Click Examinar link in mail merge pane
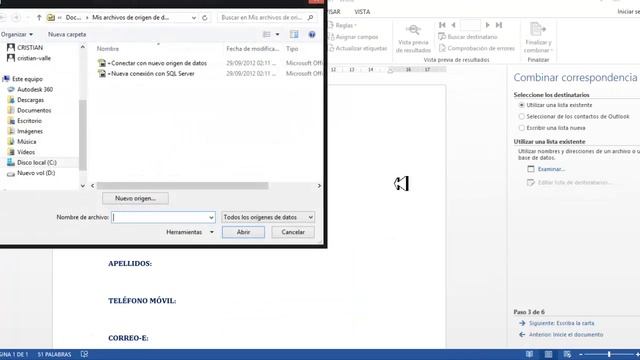 click(551, 169)
